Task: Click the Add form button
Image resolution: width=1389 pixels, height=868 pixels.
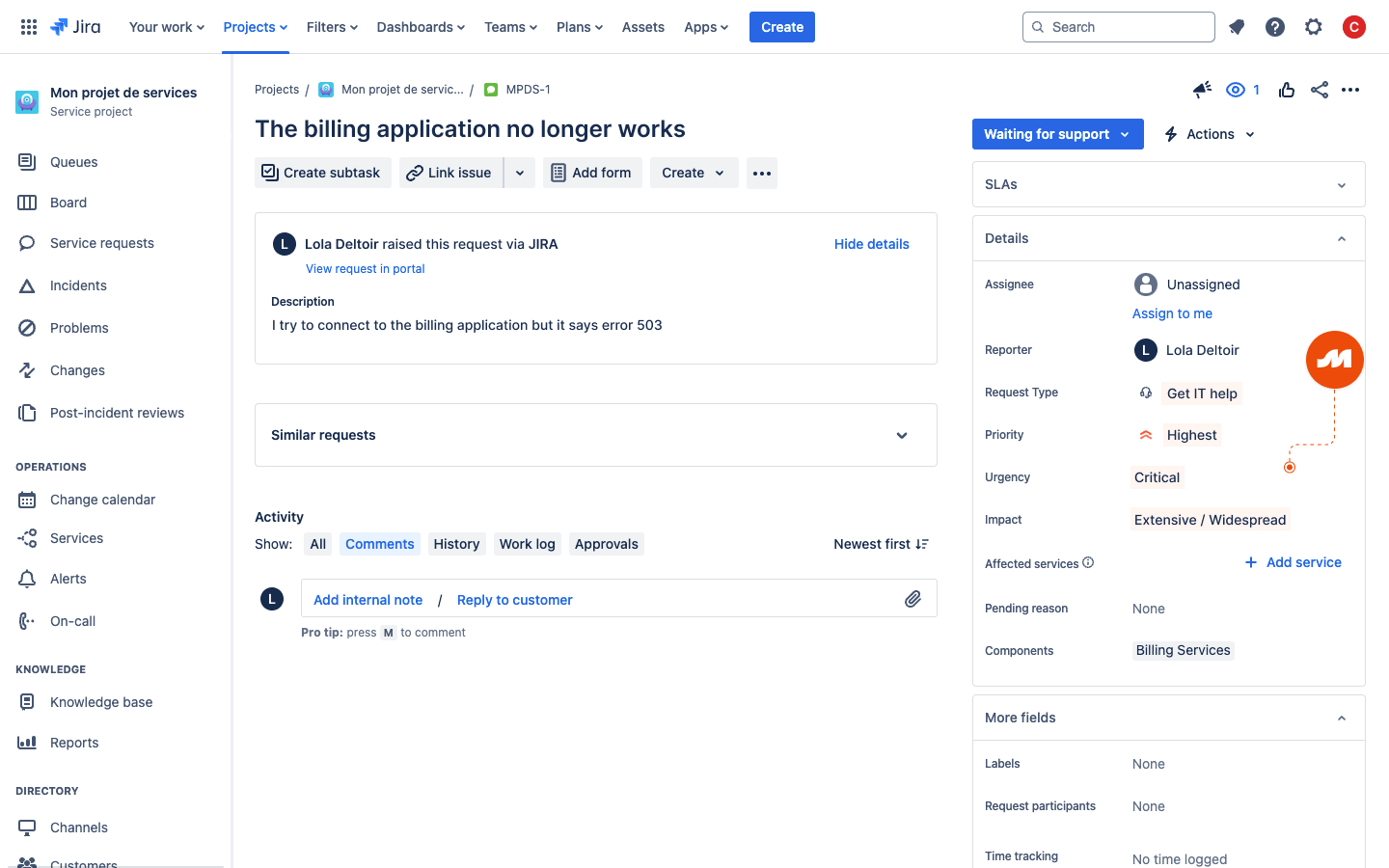Action: [x=592, y=173]
